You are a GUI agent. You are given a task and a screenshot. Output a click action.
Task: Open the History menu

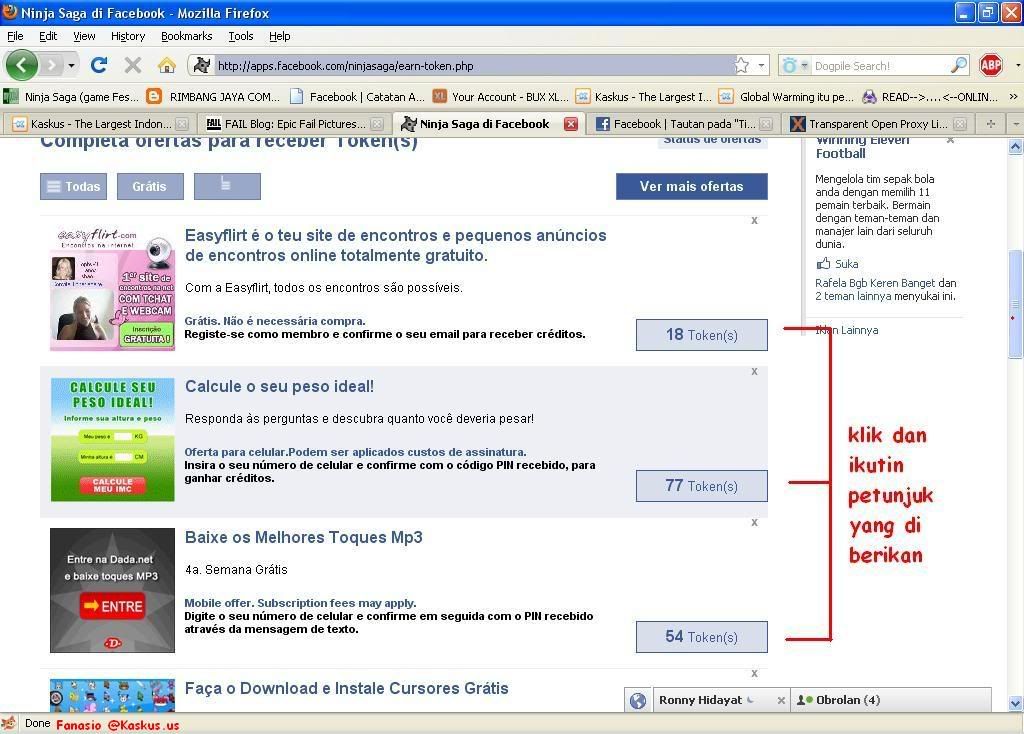[x=127, y=36]
